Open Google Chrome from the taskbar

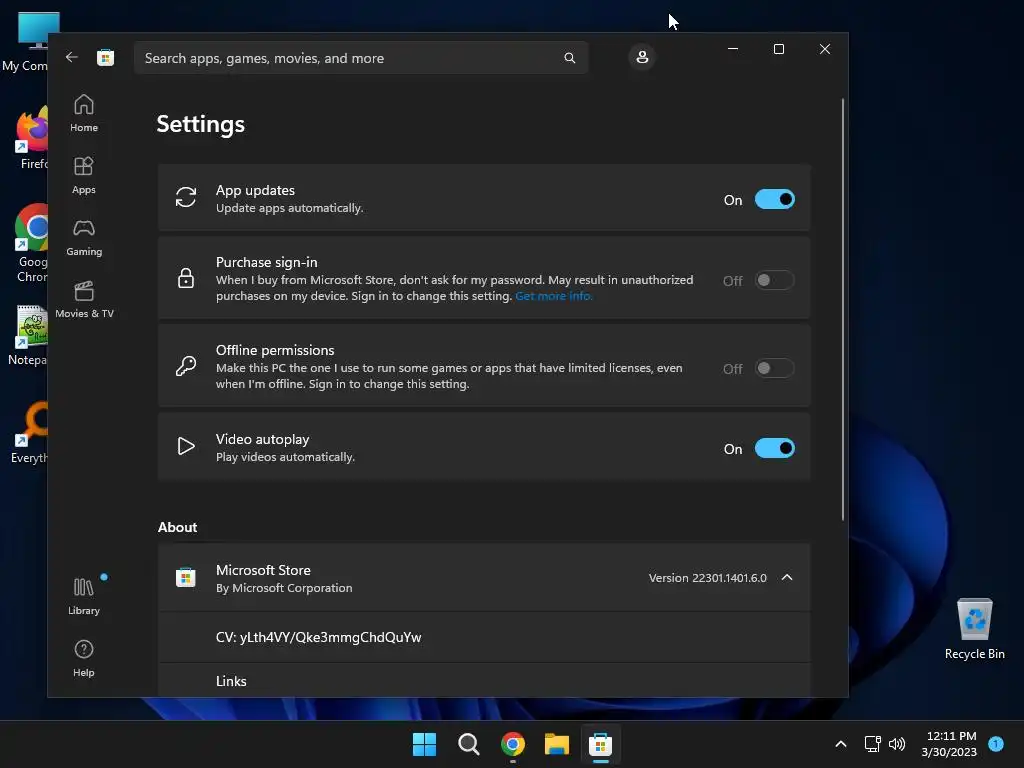513,744
